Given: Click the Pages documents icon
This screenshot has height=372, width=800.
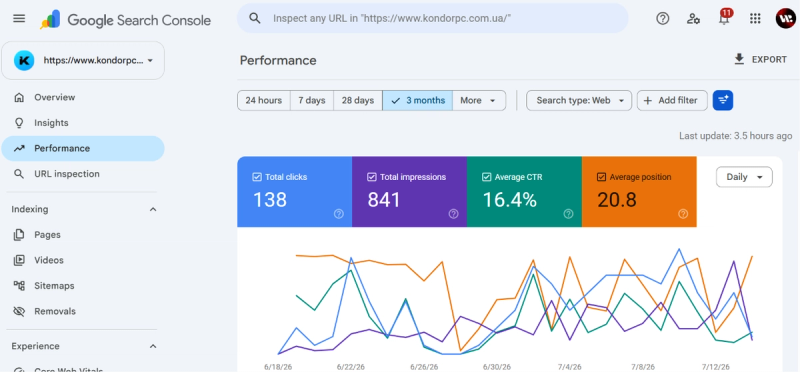Looking at the screenshot, I should (19, 235).
